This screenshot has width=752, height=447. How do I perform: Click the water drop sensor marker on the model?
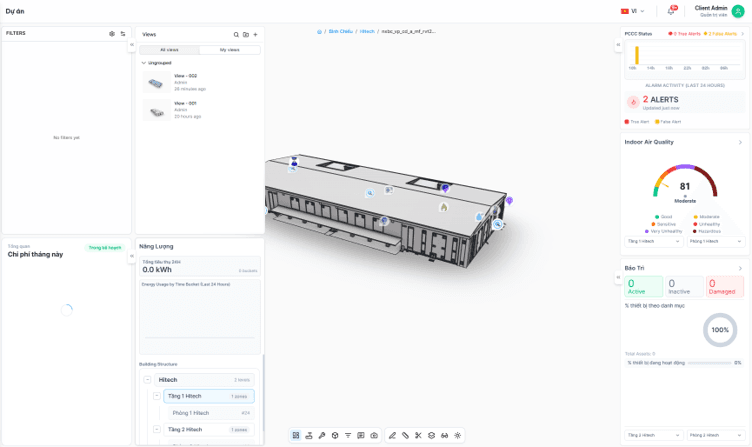click(x=479, y=217)
